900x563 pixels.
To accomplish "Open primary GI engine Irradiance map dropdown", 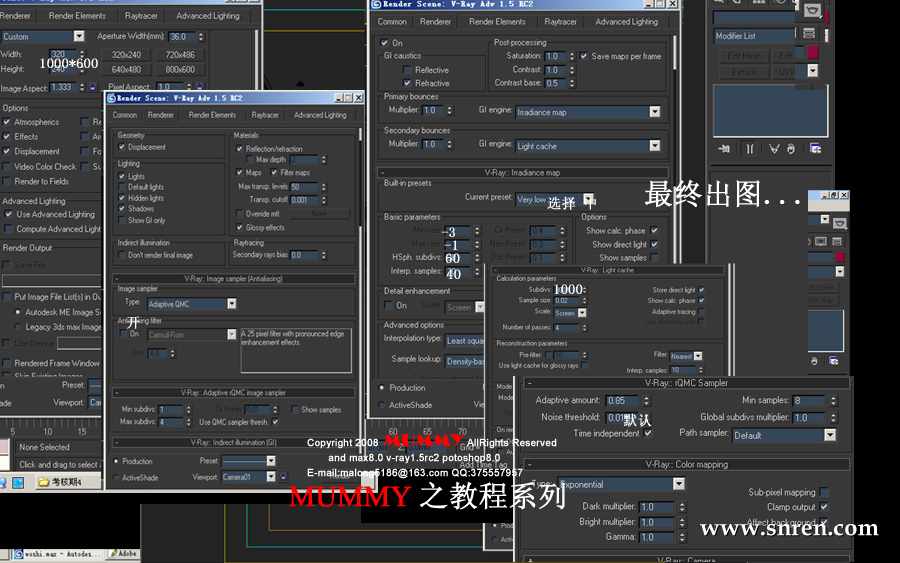I will pos(588,112).
